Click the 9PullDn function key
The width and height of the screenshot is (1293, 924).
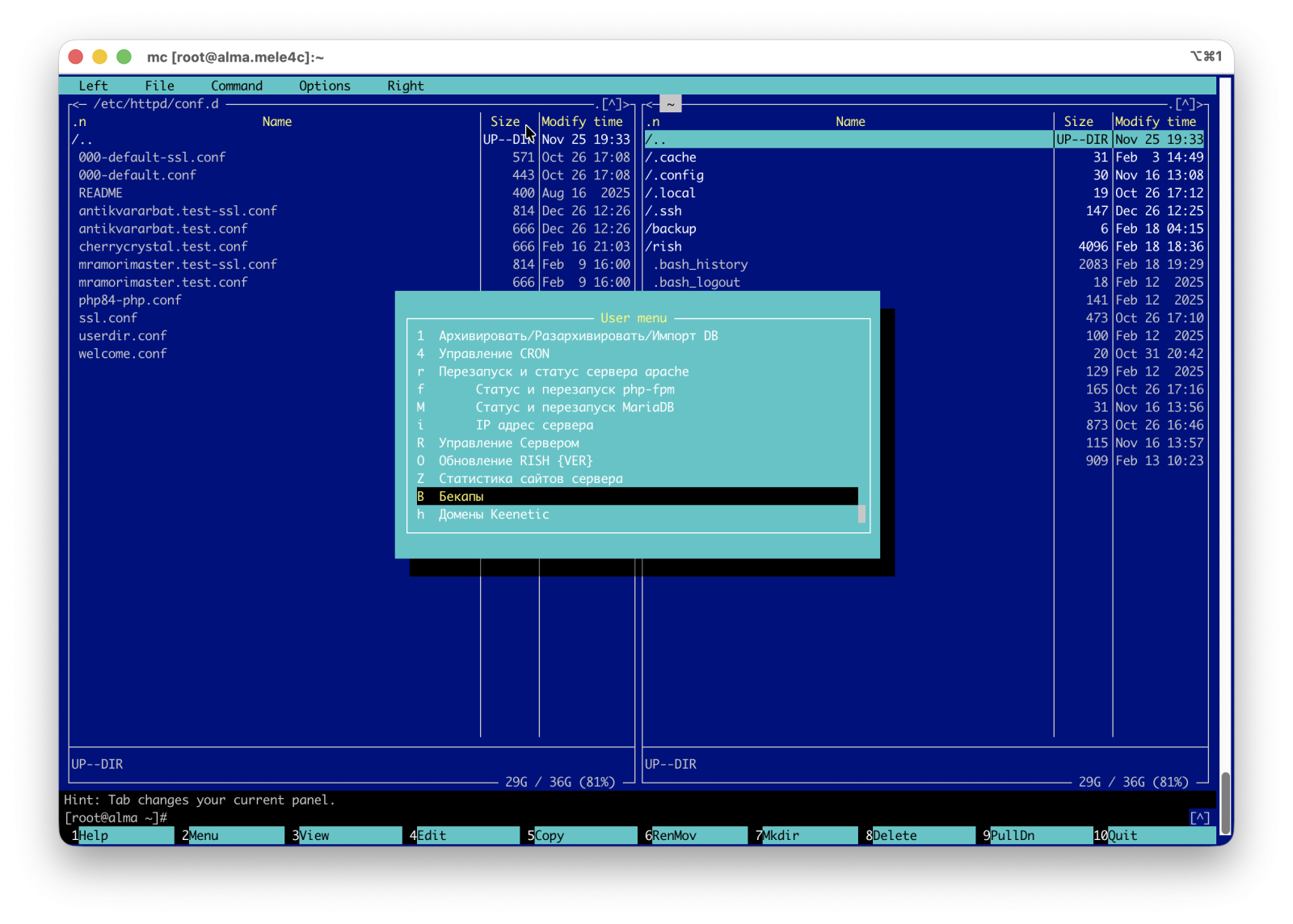pos(1012,835)
